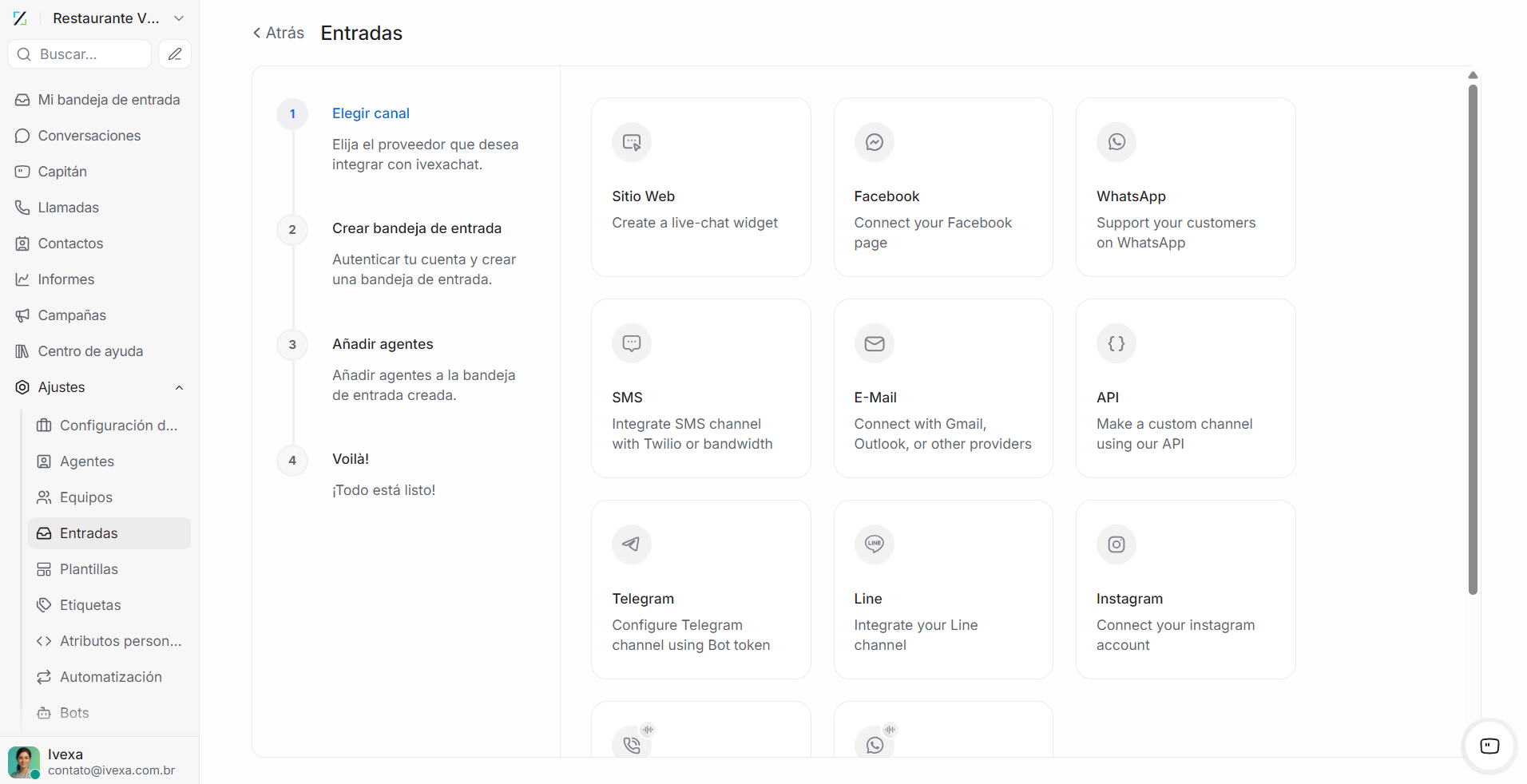Open Agentes settings
The height and width of the screenshot is (784, 1527).
109,461
